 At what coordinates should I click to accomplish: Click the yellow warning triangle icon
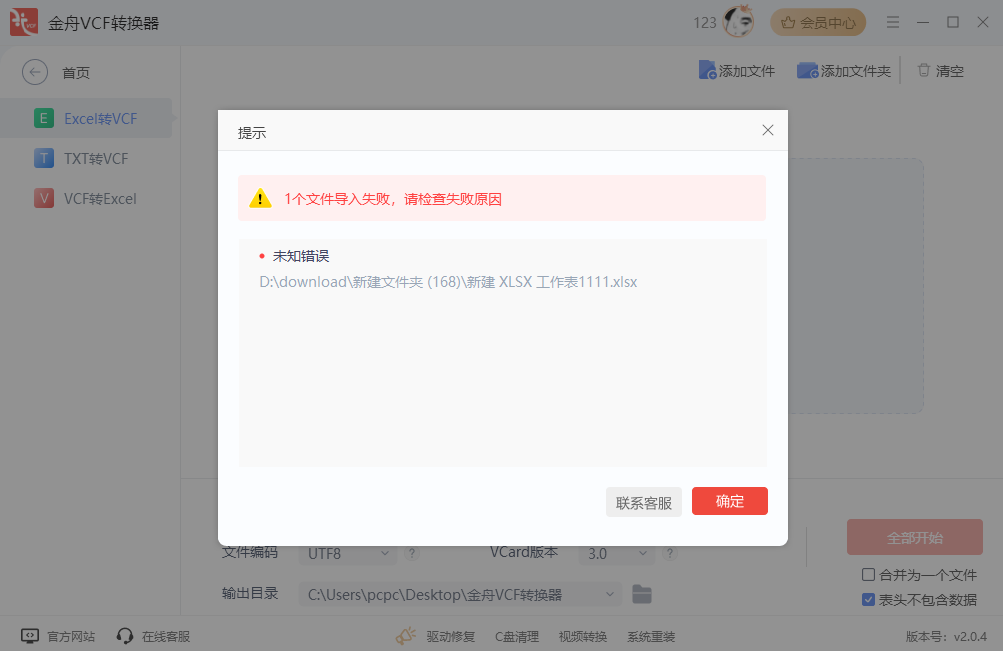[x=260, y=198]
